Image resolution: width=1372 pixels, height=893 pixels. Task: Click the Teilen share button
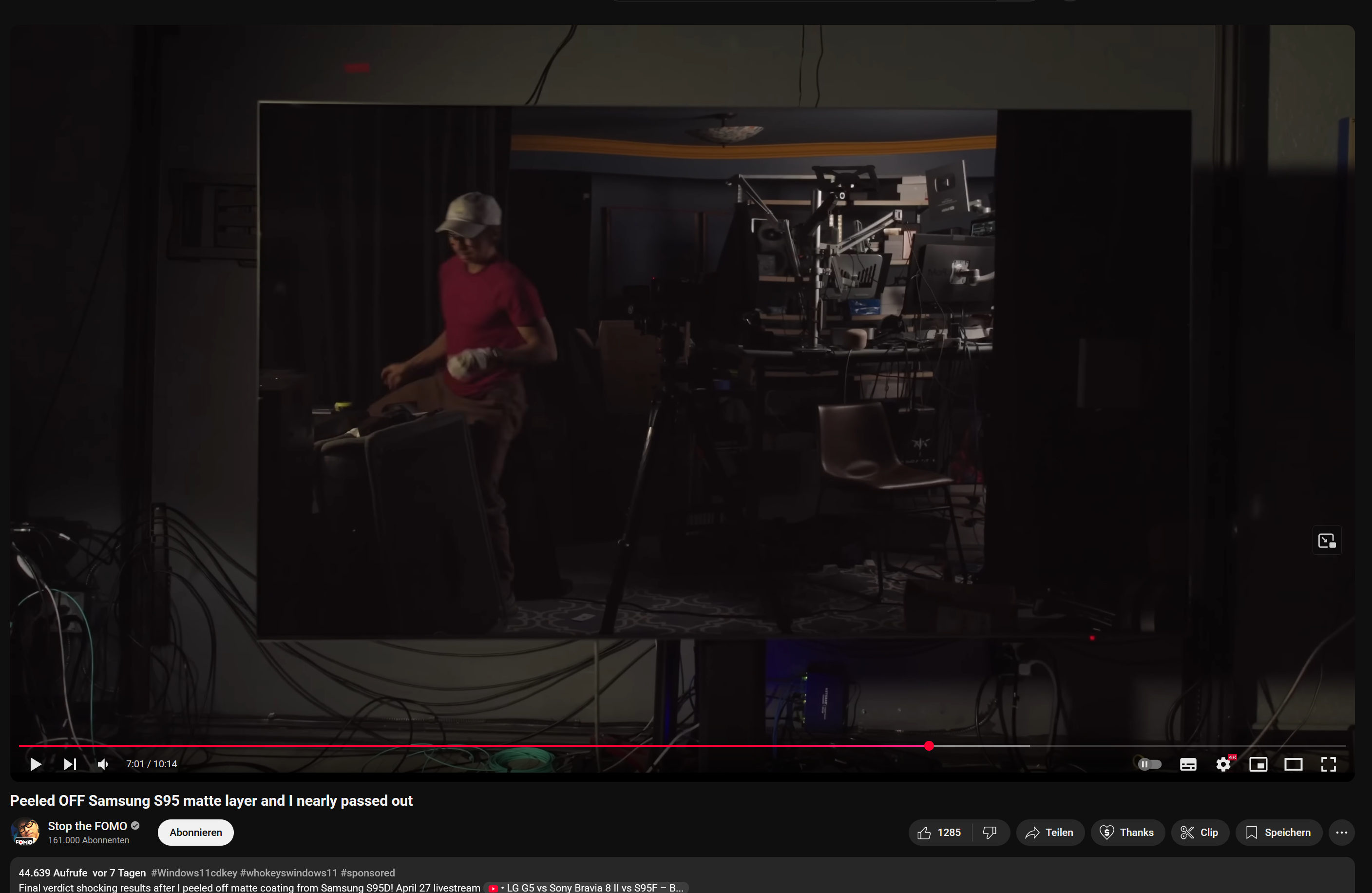pos(1049,833)
